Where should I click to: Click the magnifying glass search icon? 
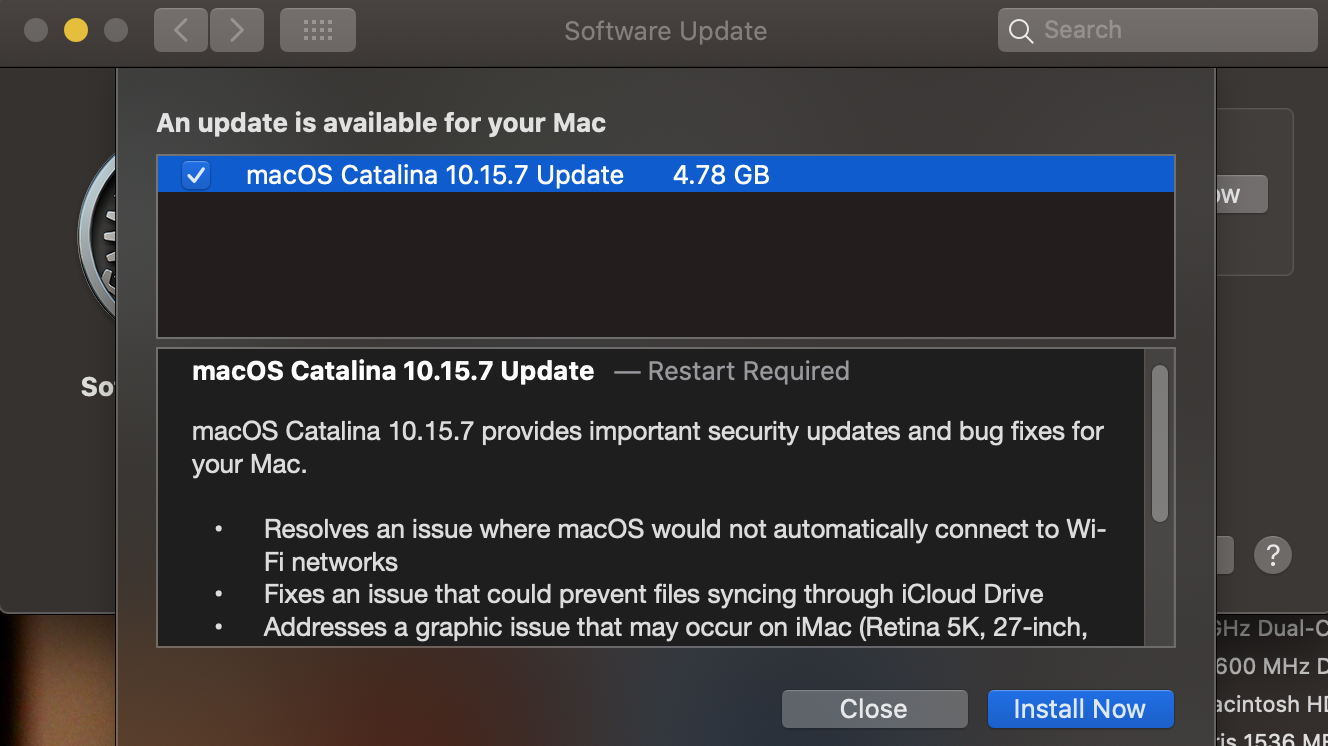pyautogui.click(x=1021, y=31)
